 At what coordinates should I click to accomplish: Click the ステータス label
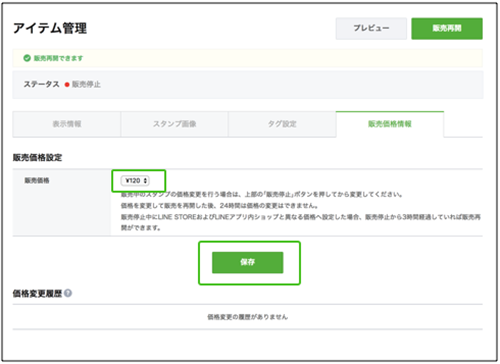tap(41, 84)
